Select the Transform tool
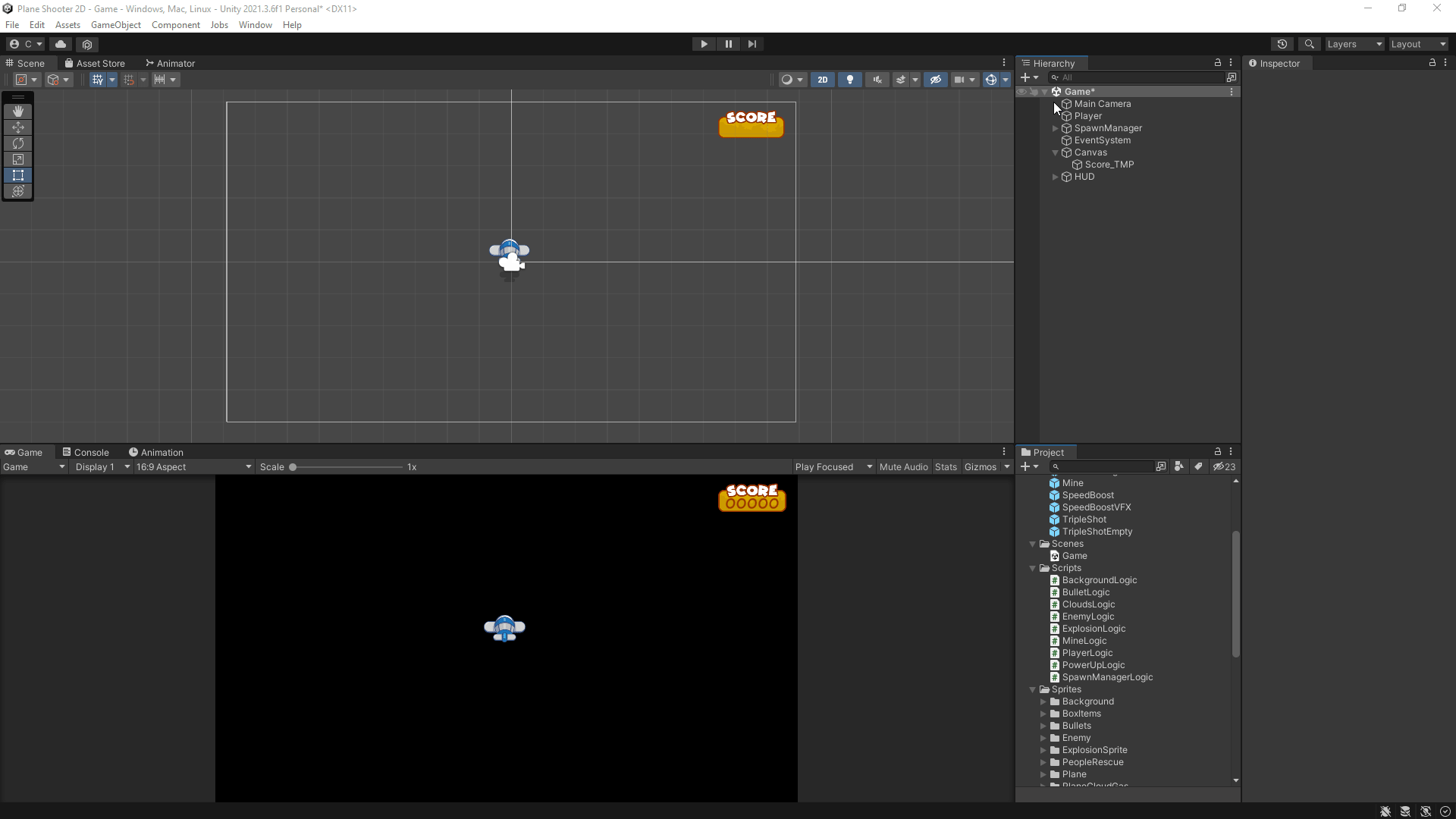 point(18,191)
